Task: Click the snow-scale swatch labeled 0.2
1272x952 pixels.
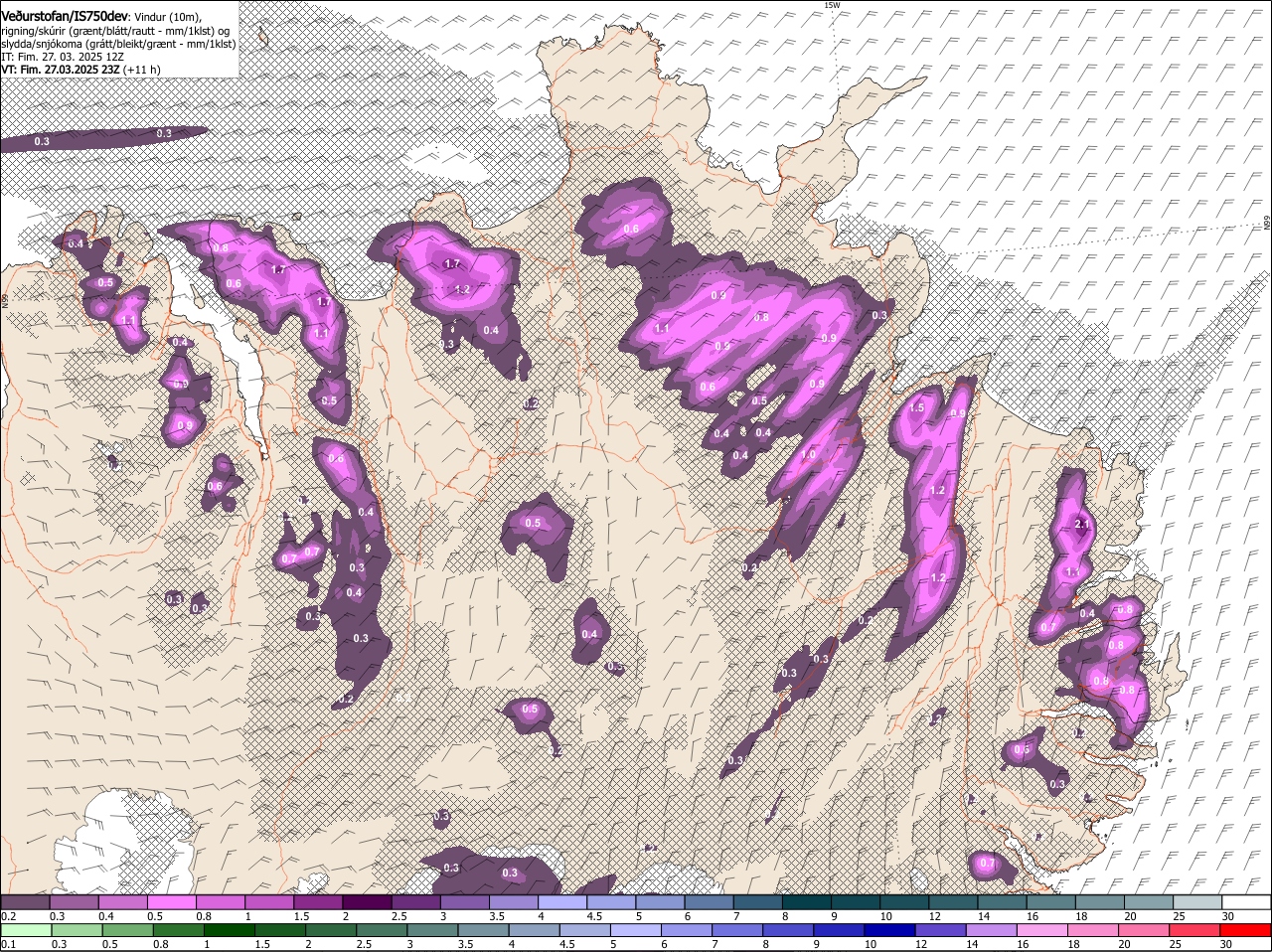Action: click(x=25, y=902)
